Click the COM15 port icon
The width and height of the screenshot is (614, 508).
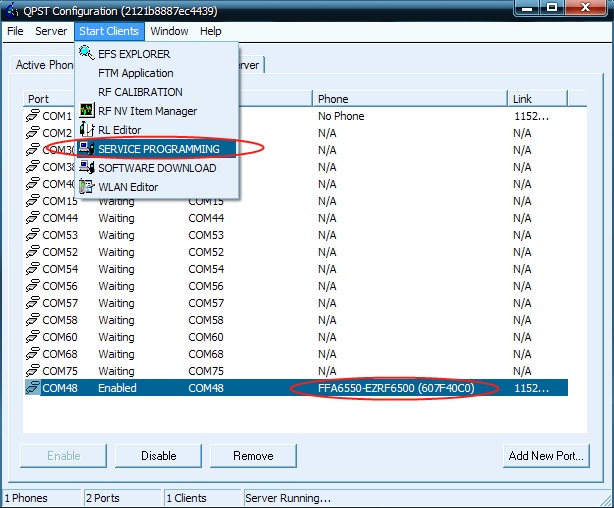[x=33, y=201]
